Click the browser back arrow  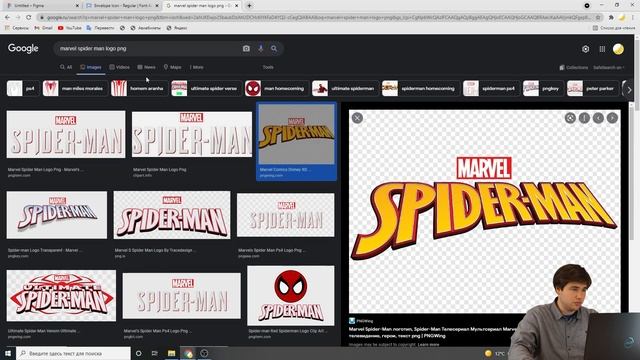7,17
